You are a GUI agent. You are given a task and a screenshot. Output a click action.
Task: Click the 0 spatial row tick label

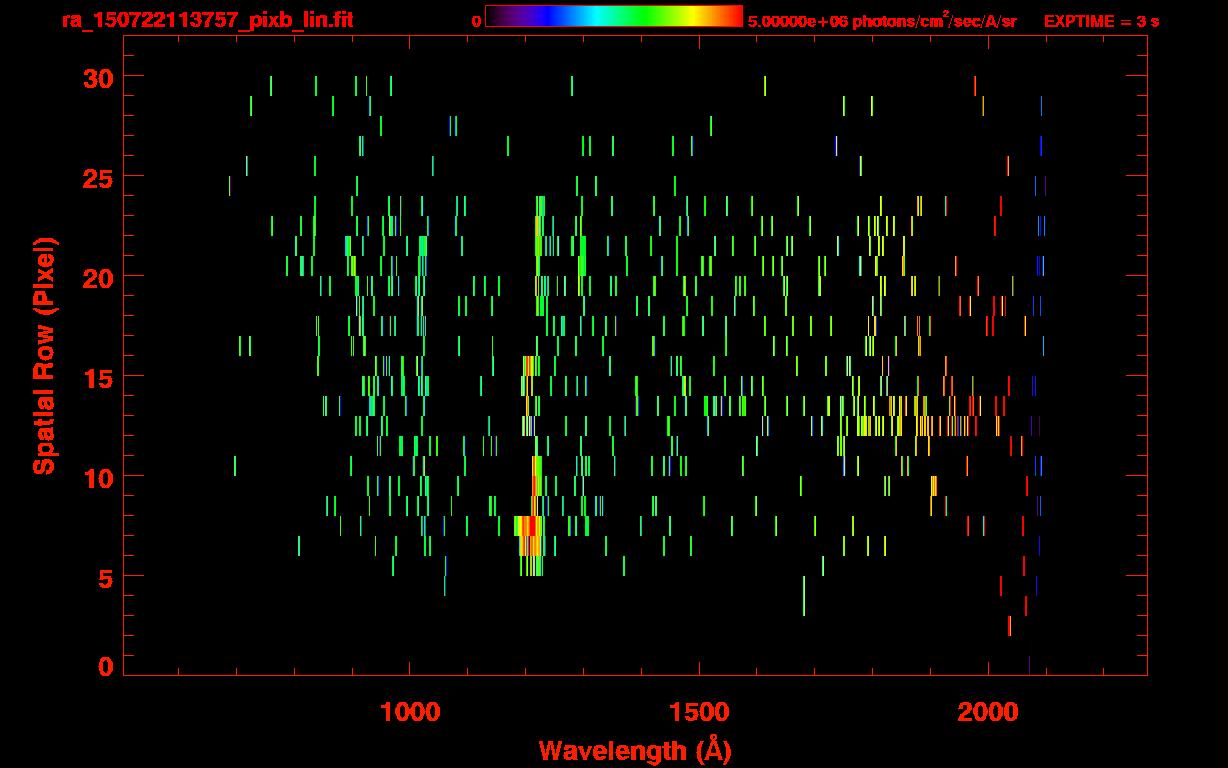click(106, 666)
